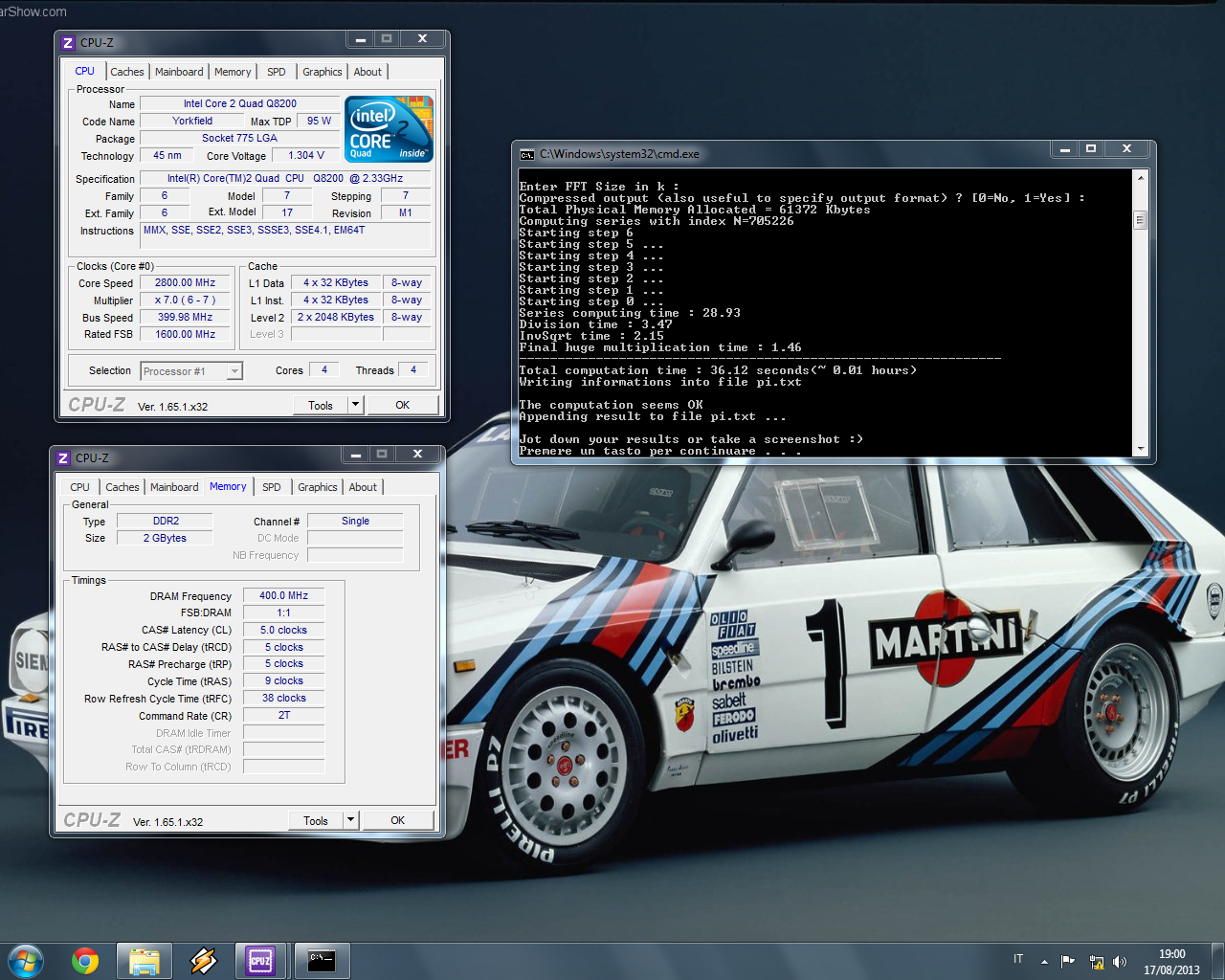Open the Action Center flag icon
Viewport: 1225px width, 980px height.
point(1068,962)
